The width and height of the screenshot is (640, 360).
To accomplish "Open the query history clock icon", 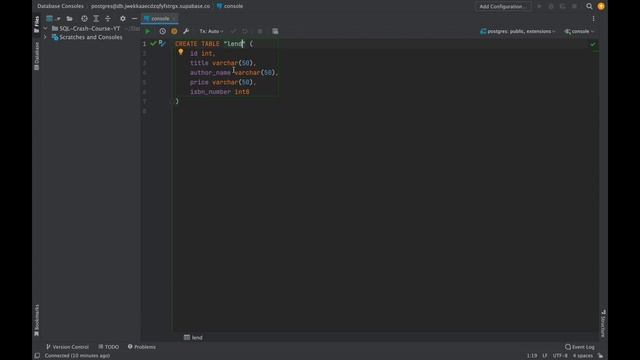I will pyautogui.click(x=162, y=31).
